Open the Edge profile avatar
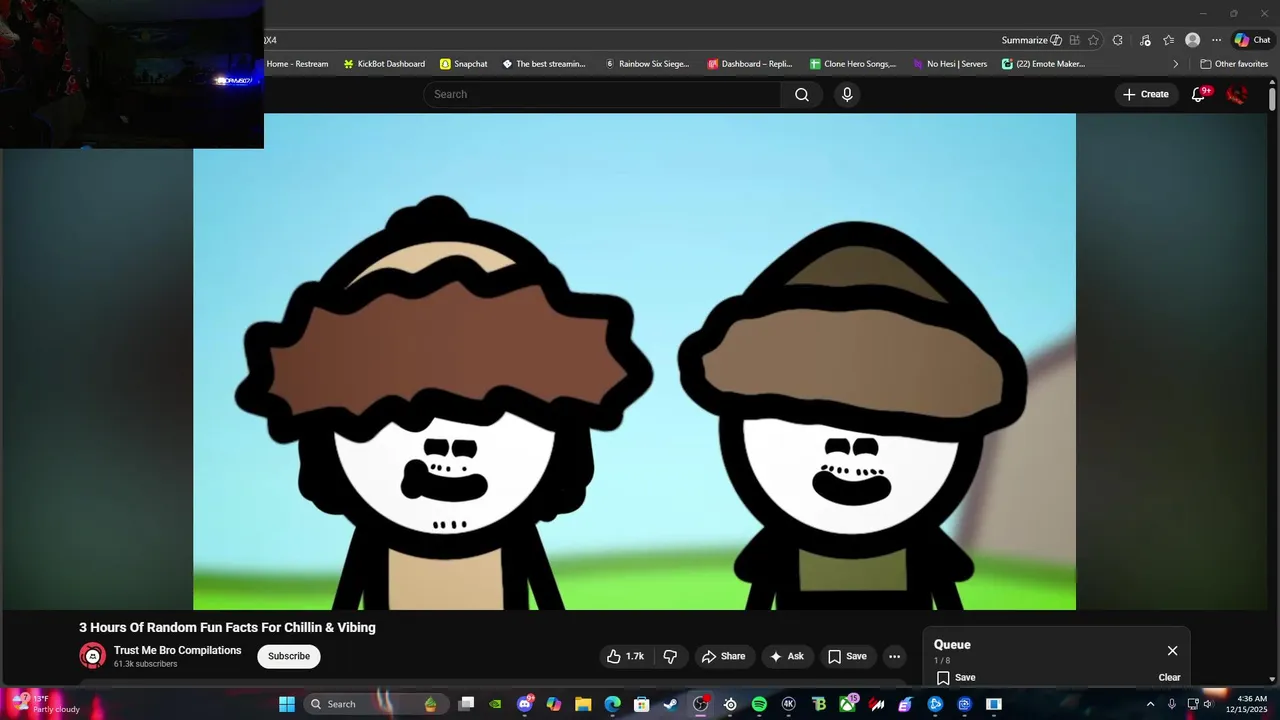Screen dimensions: 1280x720 (x=1192, y=40)
